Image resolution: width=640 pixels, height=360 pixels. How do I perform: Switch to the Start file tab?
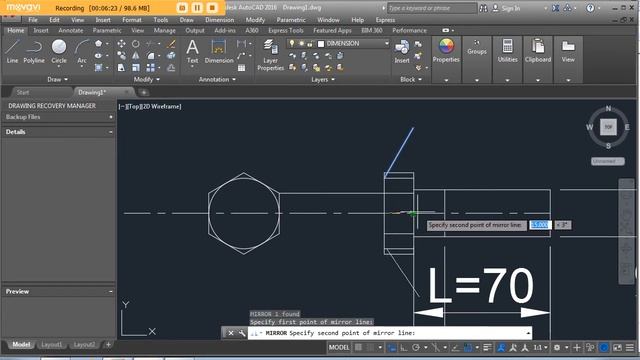[23, 92]
